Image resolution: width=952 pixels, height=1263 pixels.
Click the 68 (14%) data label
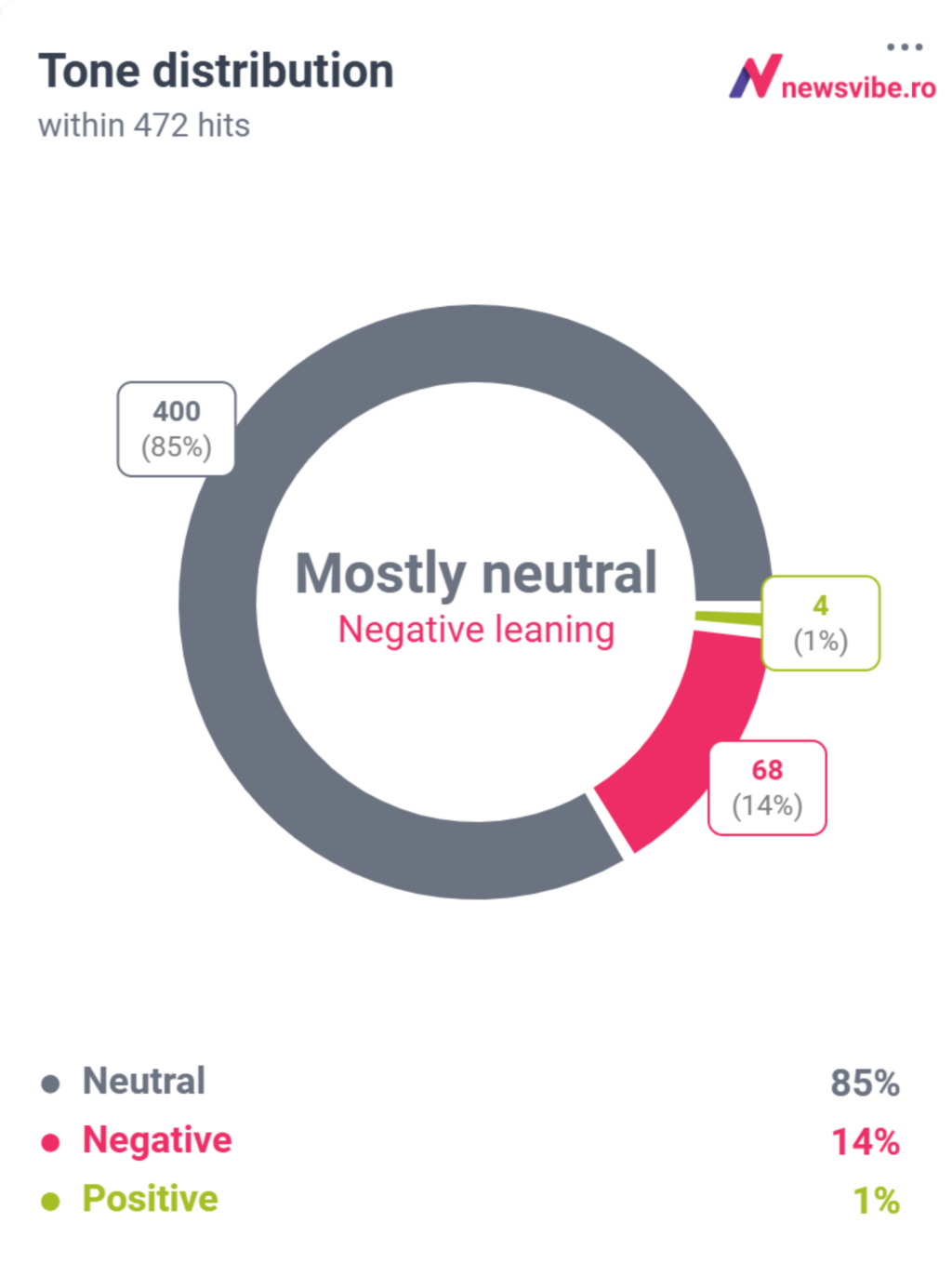(767, 788)
